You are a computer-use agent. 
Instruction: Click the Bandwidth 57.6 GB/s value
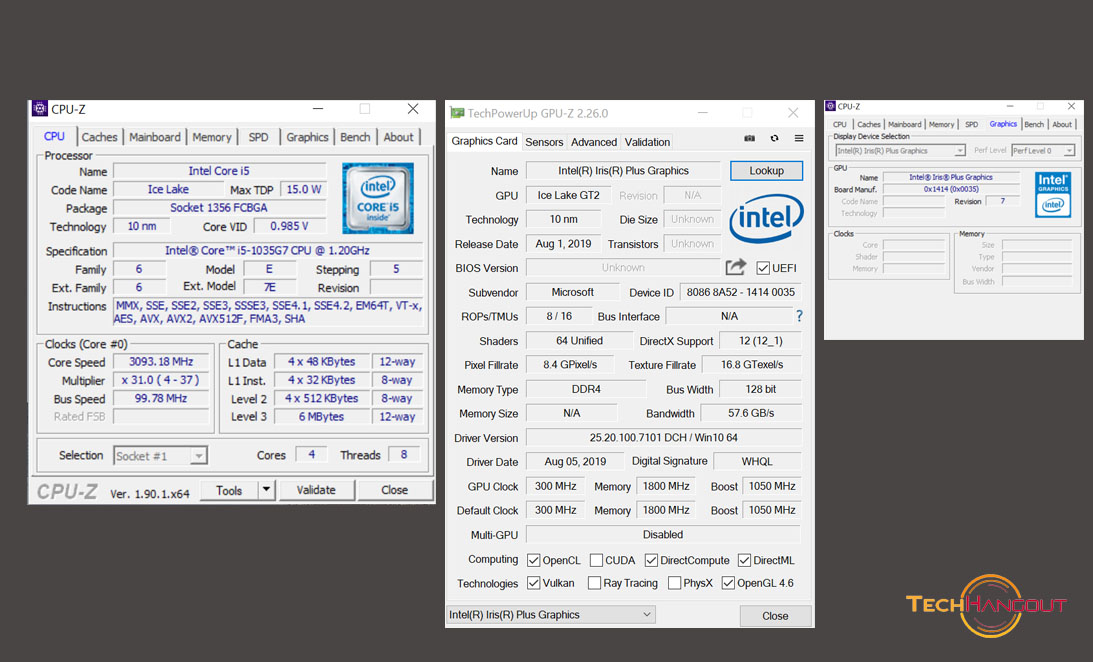pyautogui.click(x=751, y=413)
